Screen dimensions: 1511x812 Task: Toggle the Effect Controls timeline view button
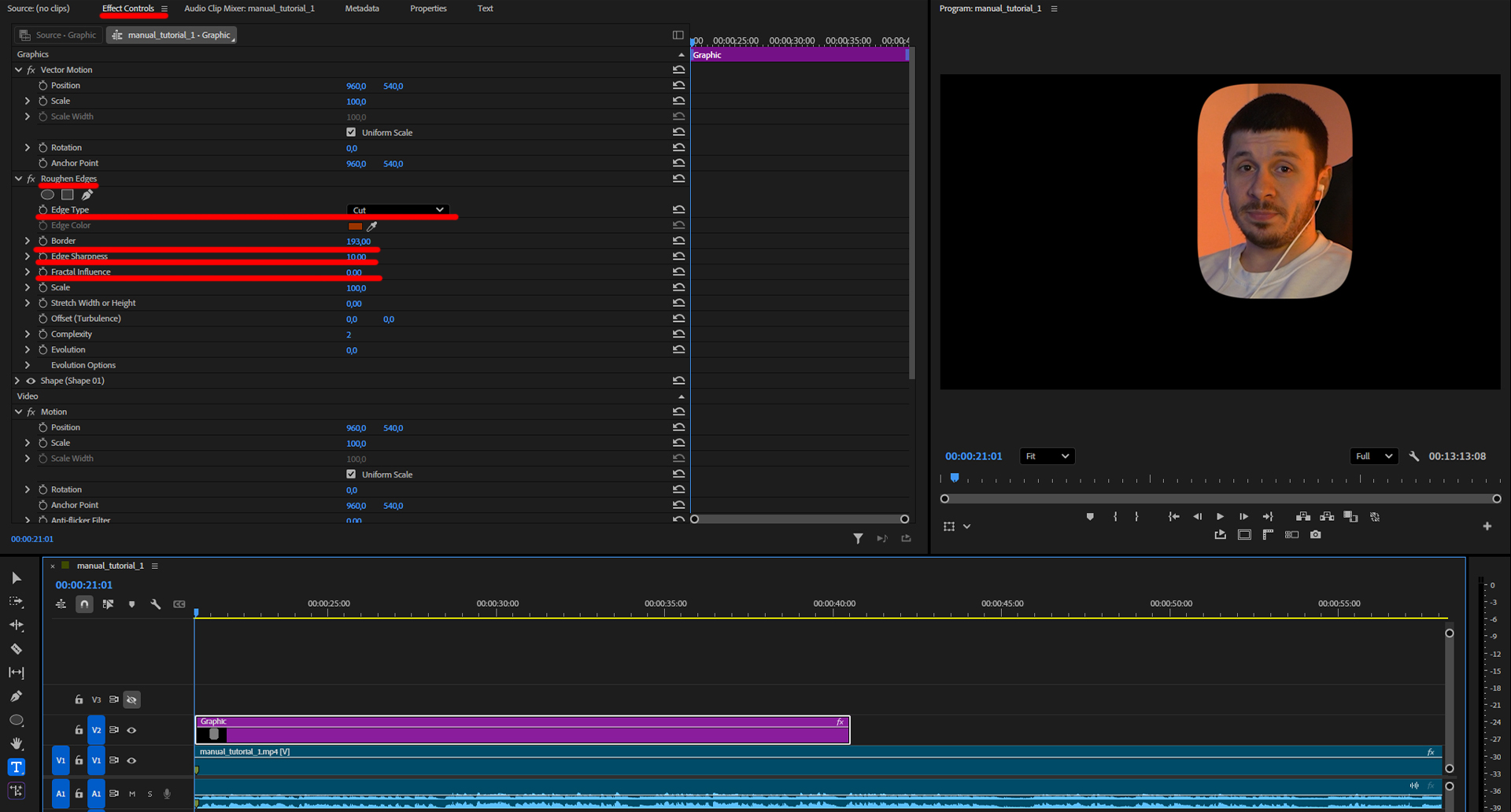[x=678, y=35]
